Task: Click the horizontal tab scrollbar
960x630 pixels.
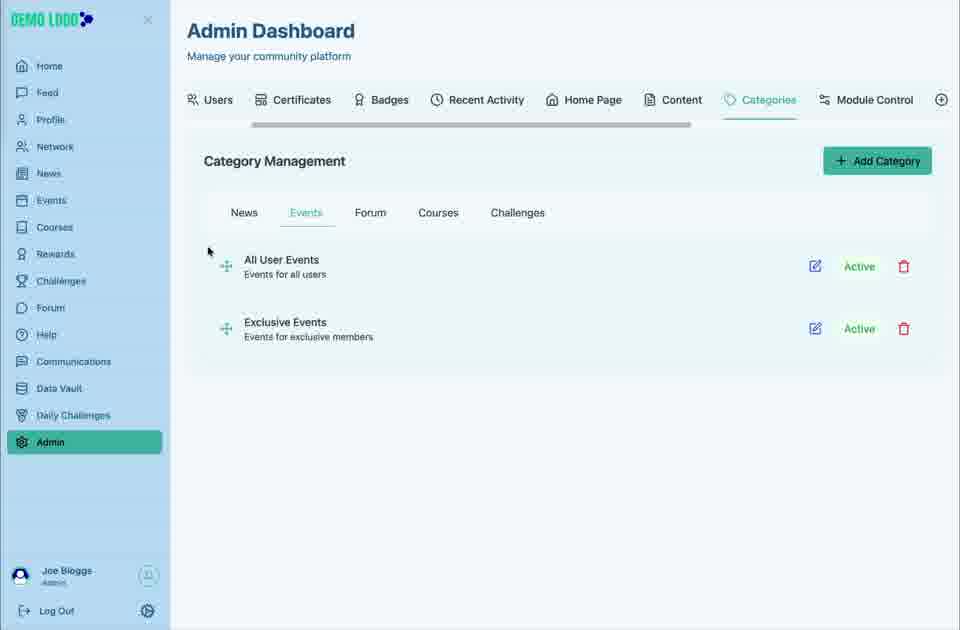Action: click(x=471, y=125)
